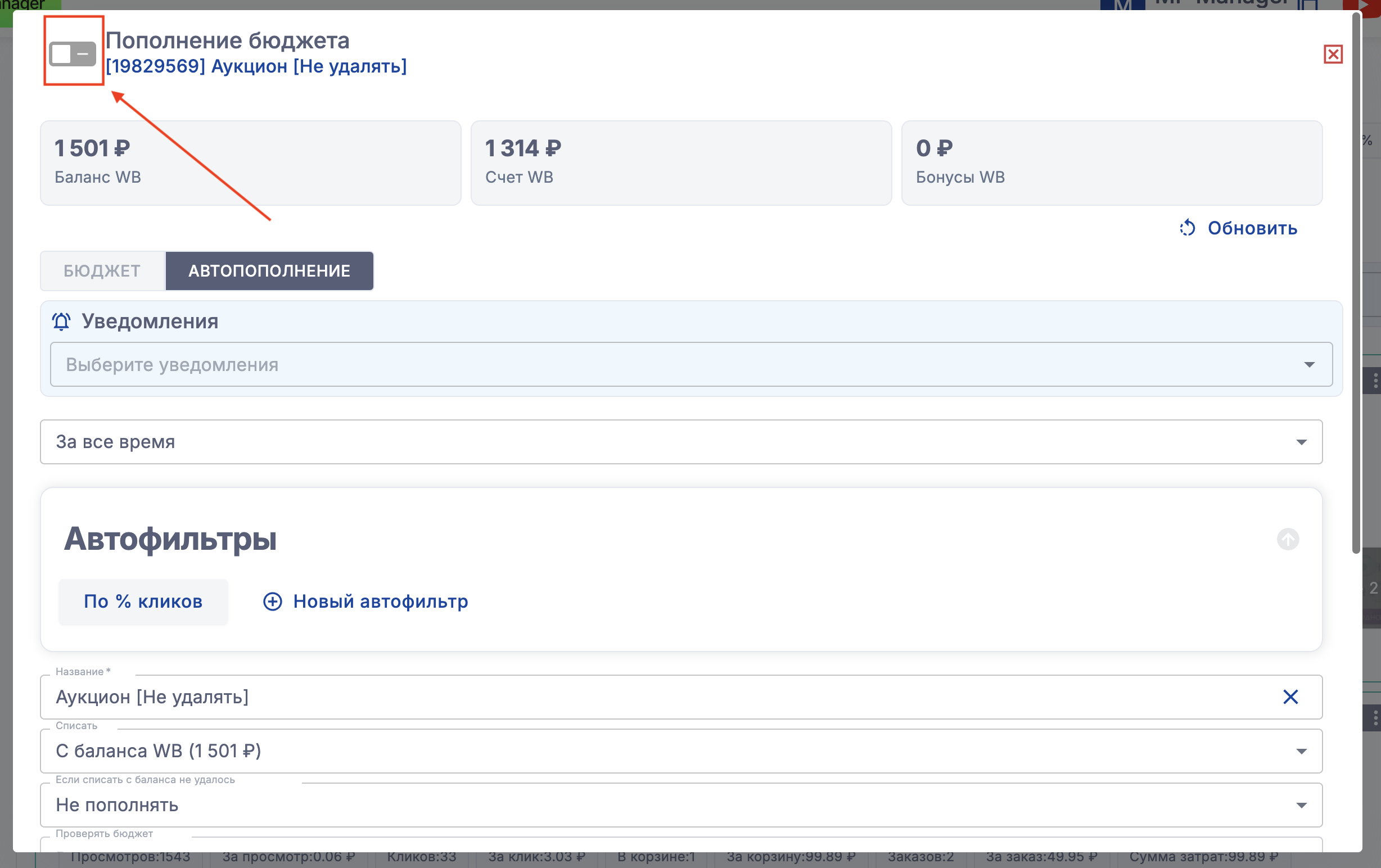
Task: Click the Баланс WB 1 501 ₽ card
Action: 250,163
